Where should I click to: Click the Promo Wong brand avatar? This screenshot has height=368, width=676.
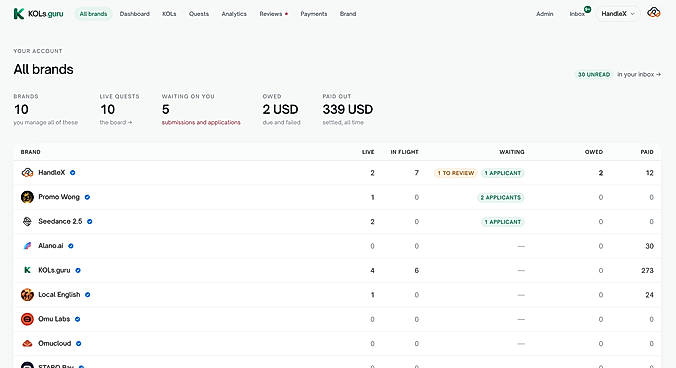(27, 197)
